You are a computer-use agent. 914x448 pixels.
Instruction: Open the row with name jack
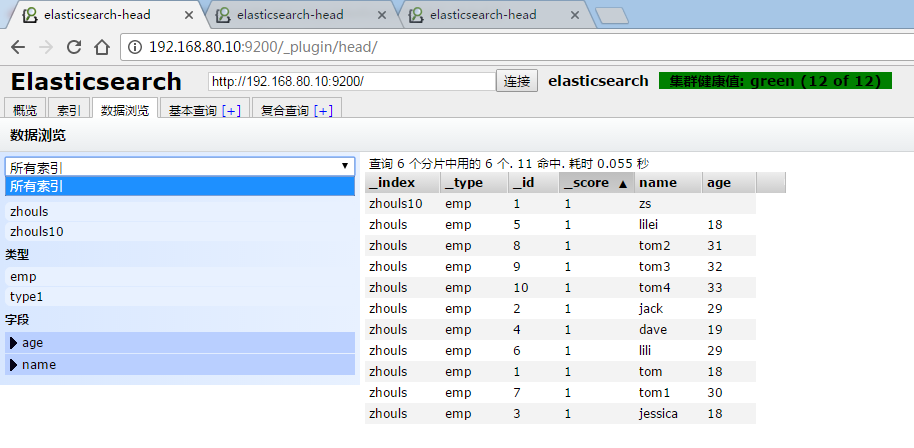(561, 309)
